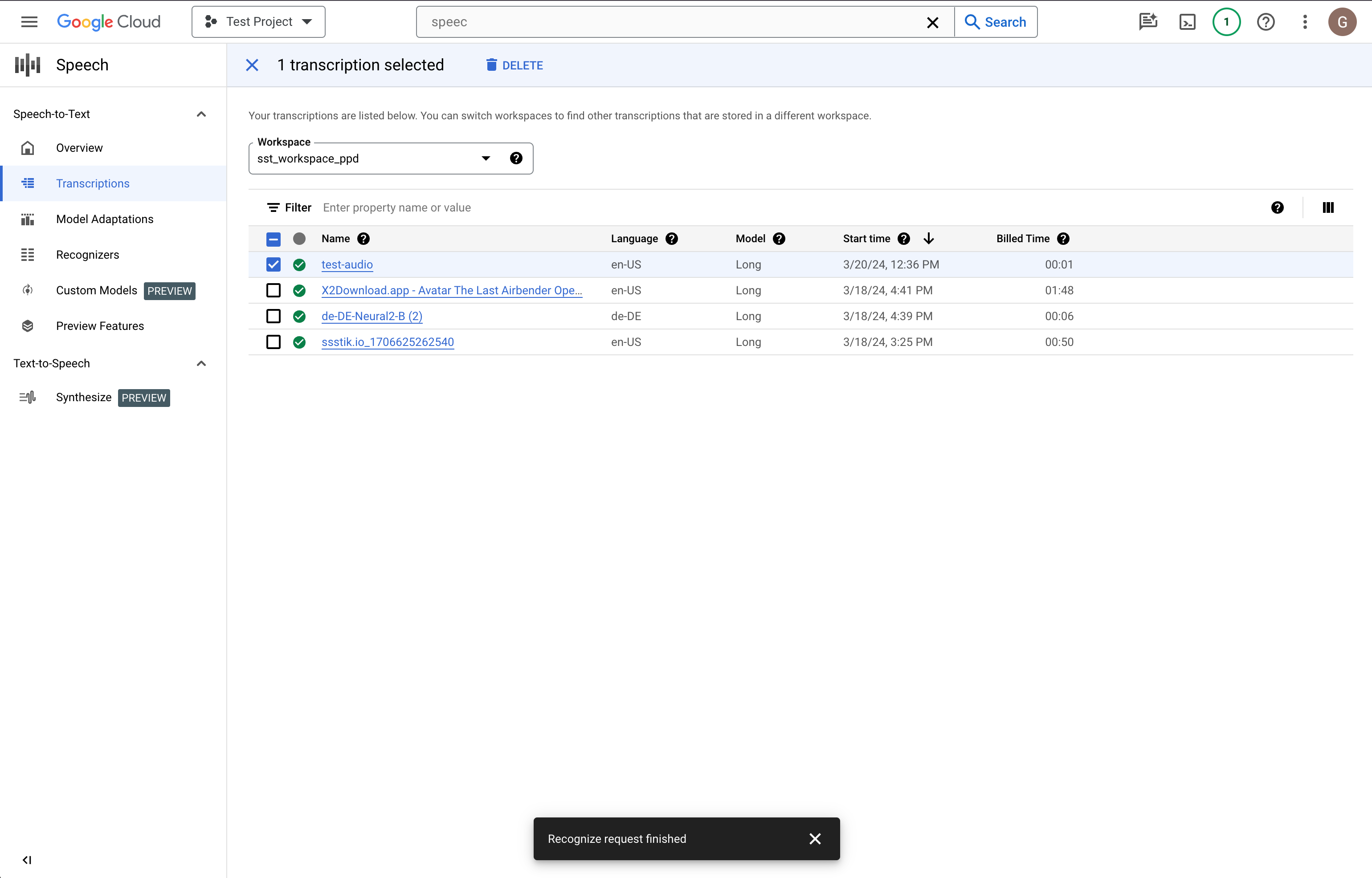Viewport: 1372px width, 878px height.
Task: Collapse the Text-to-Speech section
Action: coord(200,363)
